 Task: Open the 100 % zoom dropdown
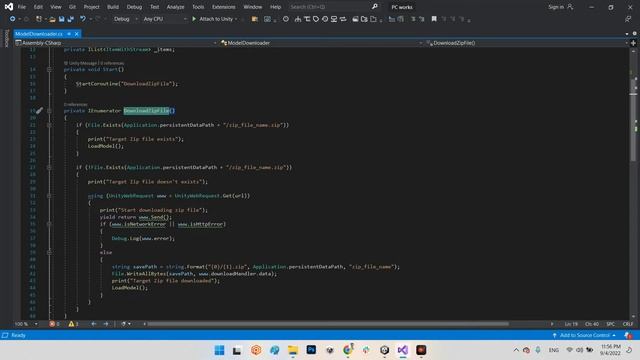coord(26,324)
